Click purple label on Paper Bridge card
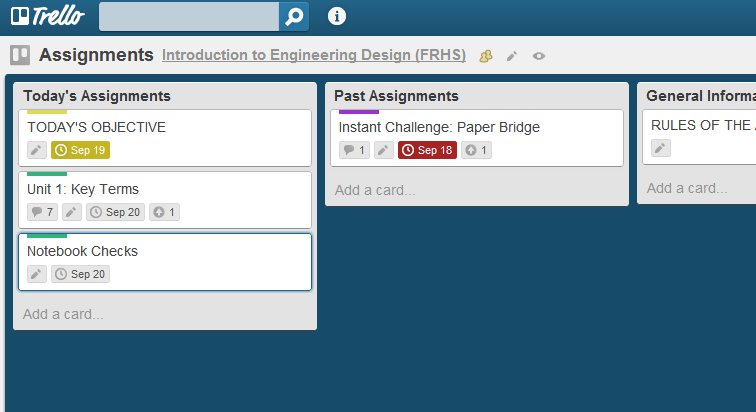Image resolution: width=756 pixels, height=412 pixels. tap(359, 112)
